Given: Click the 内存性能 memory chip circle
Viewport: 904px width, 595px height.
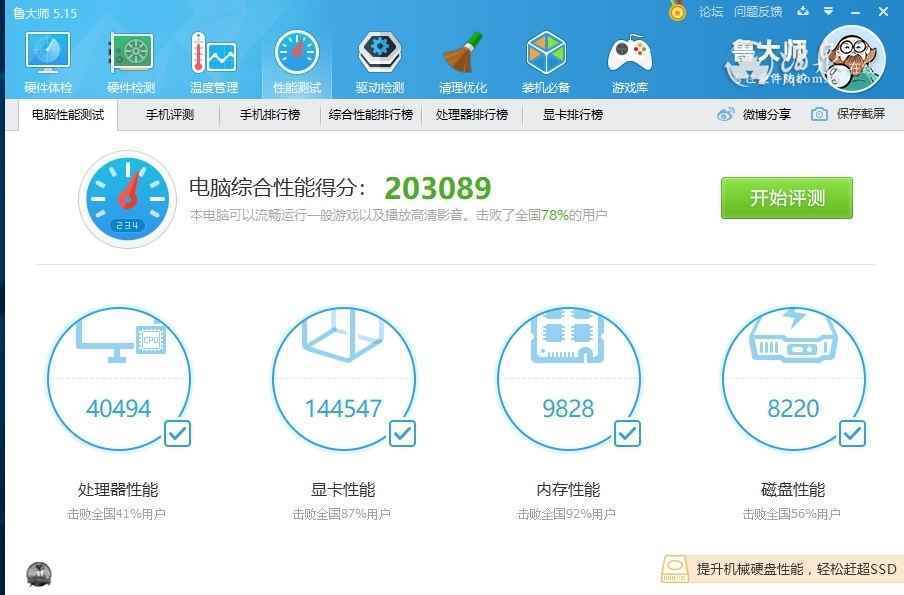Looking at the screenshot, I should click(568, 378).
